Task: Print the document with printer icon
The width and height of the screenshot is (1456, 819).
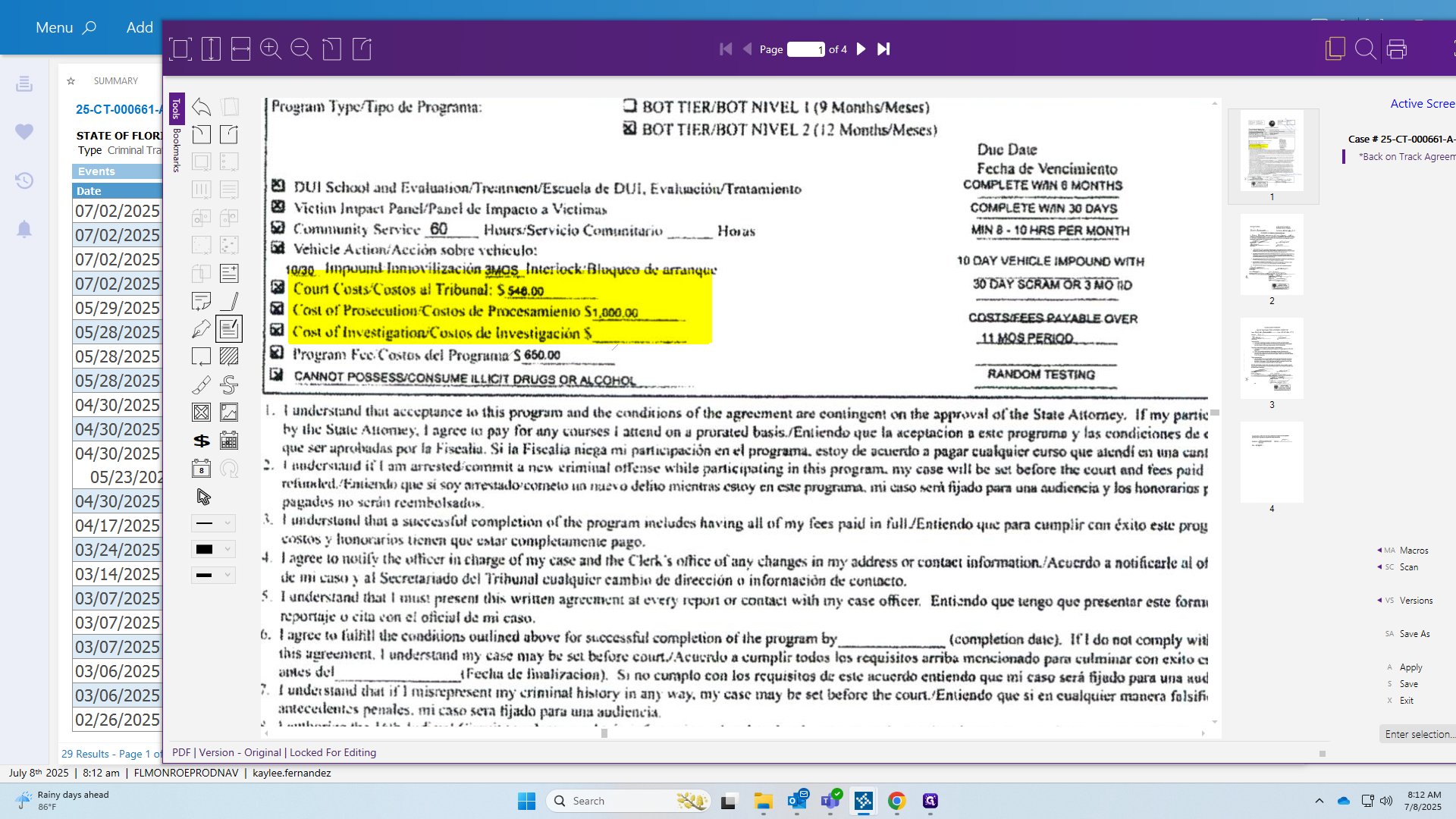Action: 1396,49
